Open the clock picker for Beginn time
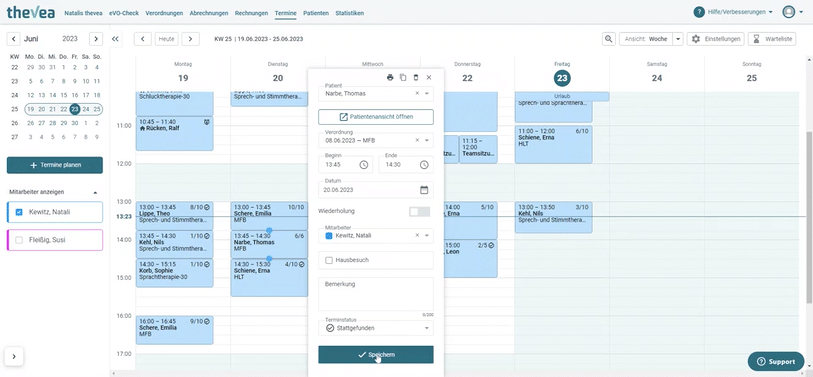Viewport: 813px width, 377px height. (x=364, y=164)
